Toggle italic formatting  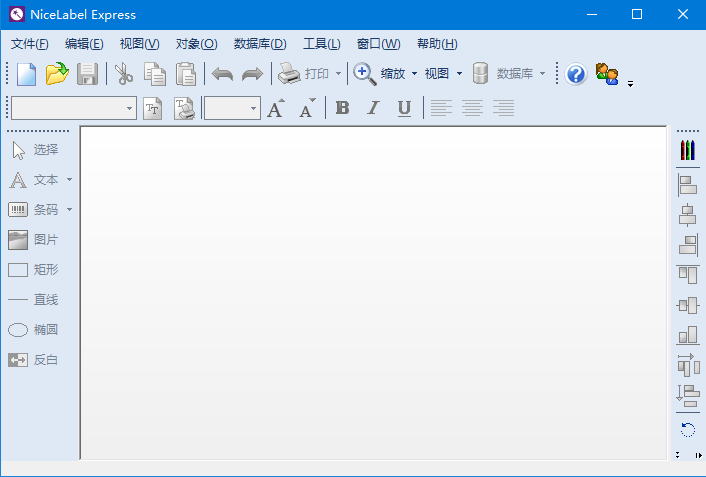[373, 108]
